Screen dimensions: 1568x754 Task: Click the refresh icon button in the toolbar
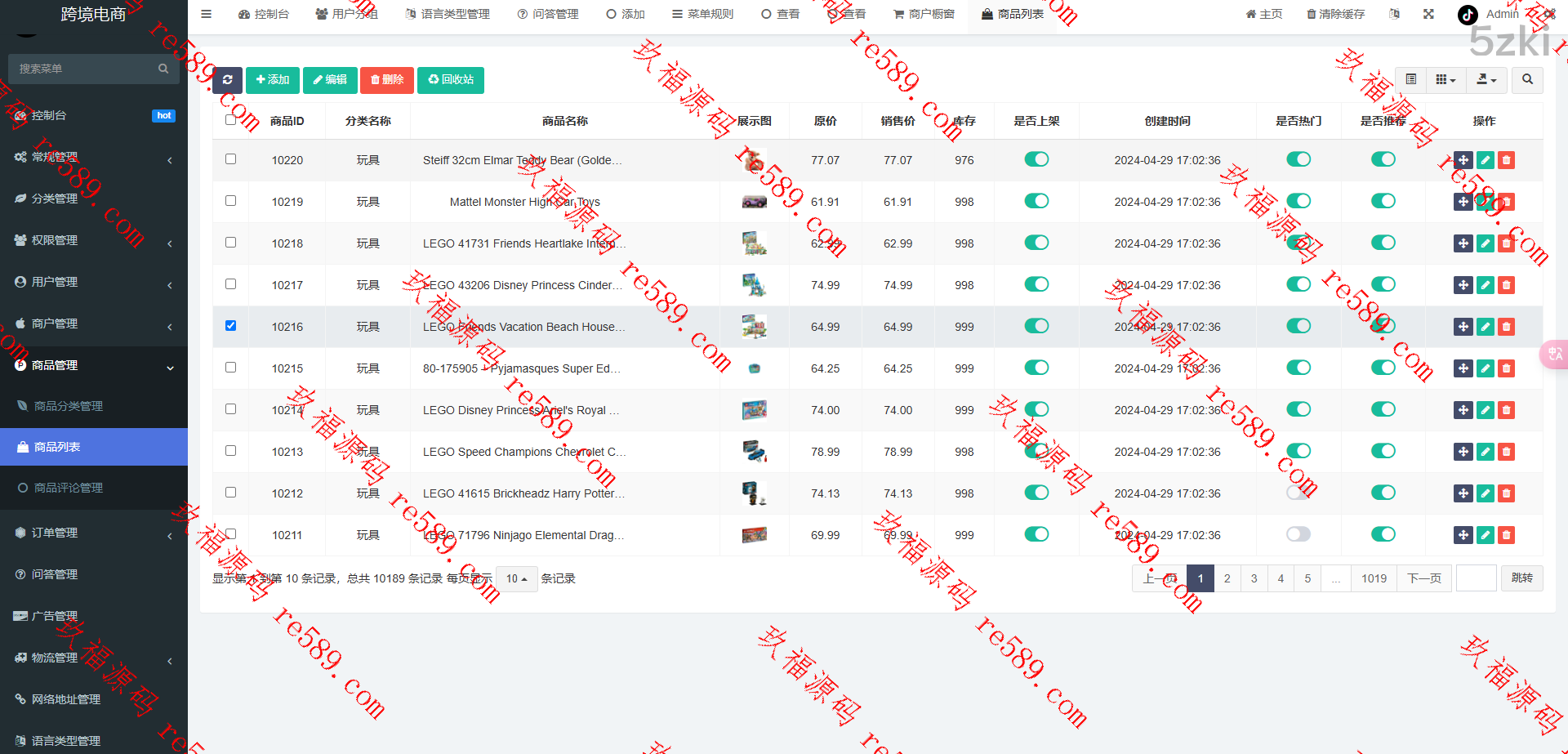(227, 80)
